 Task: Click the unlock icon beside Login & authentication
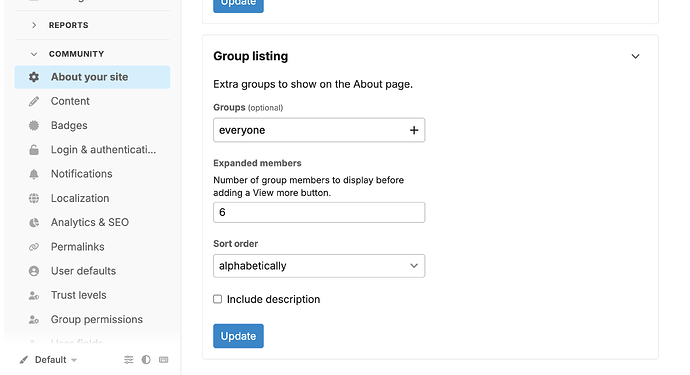34,150
